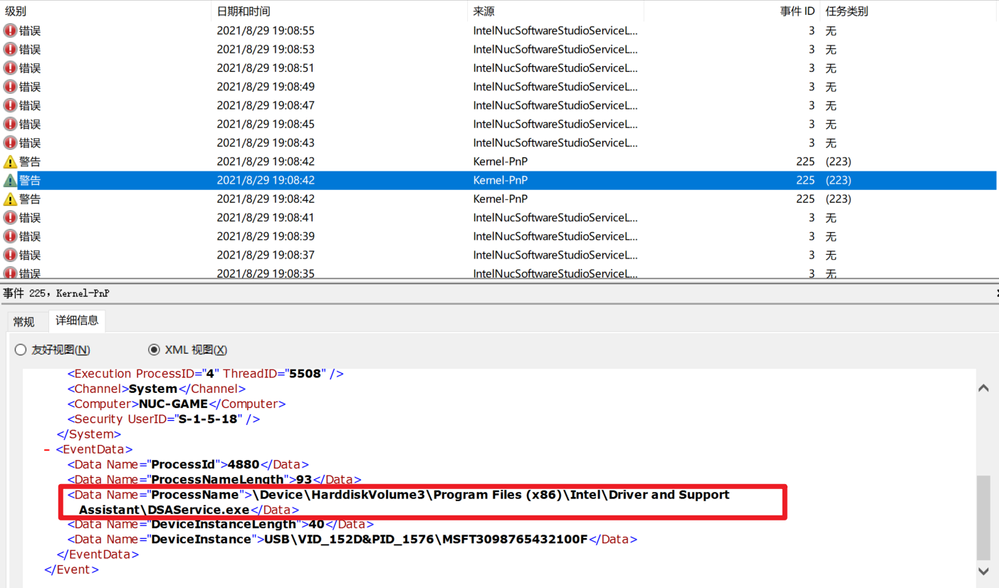Image resolution: width=999 pixels, height=588 pixels.
Task: Click the XML pane scroll up arrow
Action: tap(984, 388)
